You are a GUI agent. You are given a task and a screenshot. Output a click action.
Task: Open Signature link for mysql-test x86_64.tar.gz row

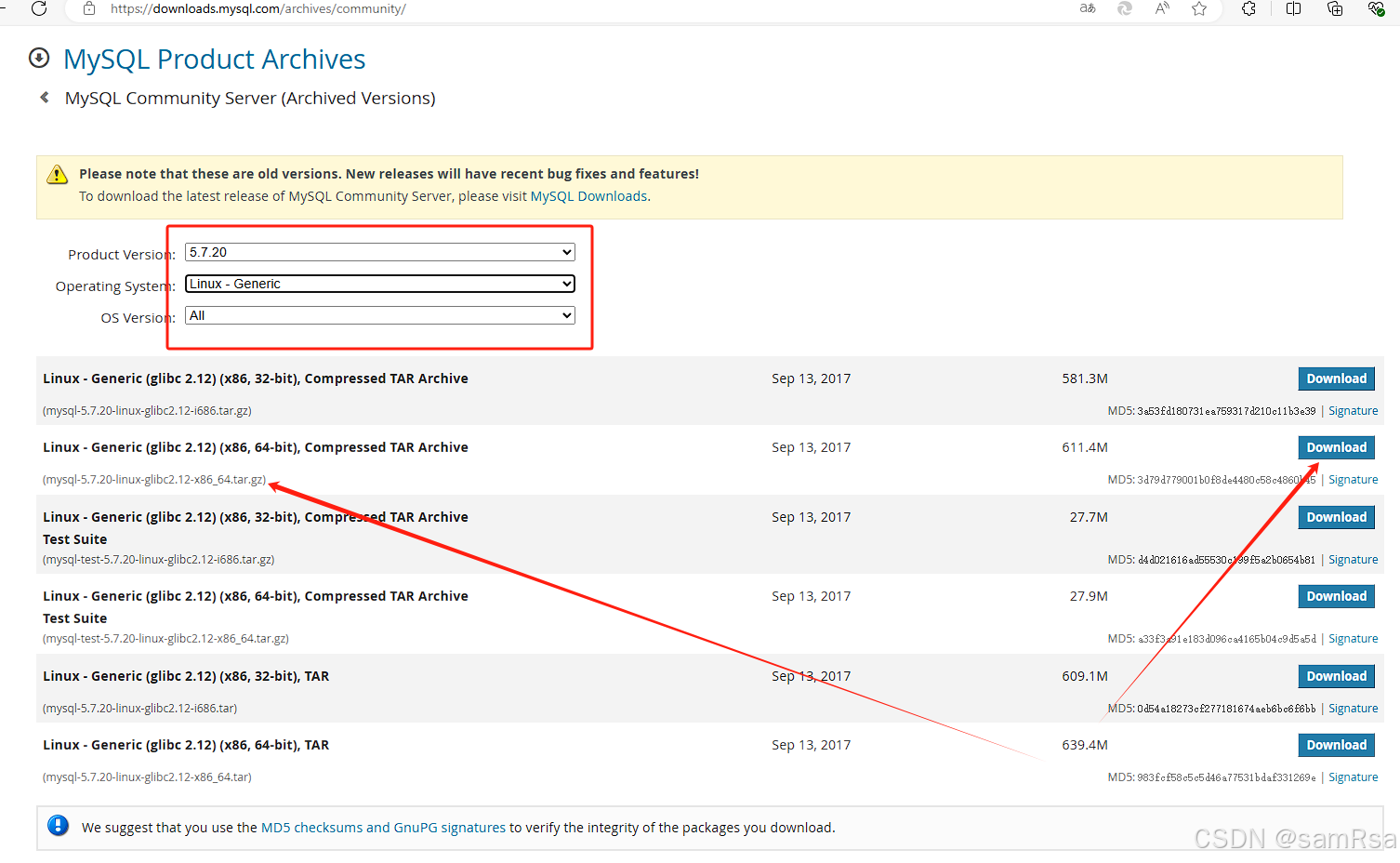(1353, 639)
